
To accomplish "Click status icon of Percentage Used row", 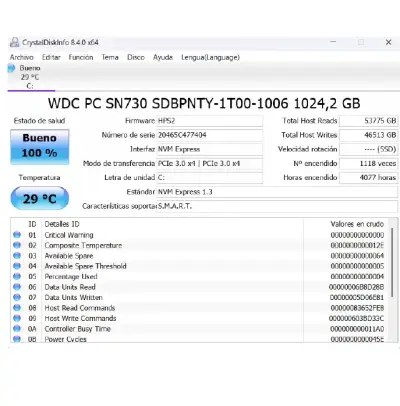I will point(17,276).
